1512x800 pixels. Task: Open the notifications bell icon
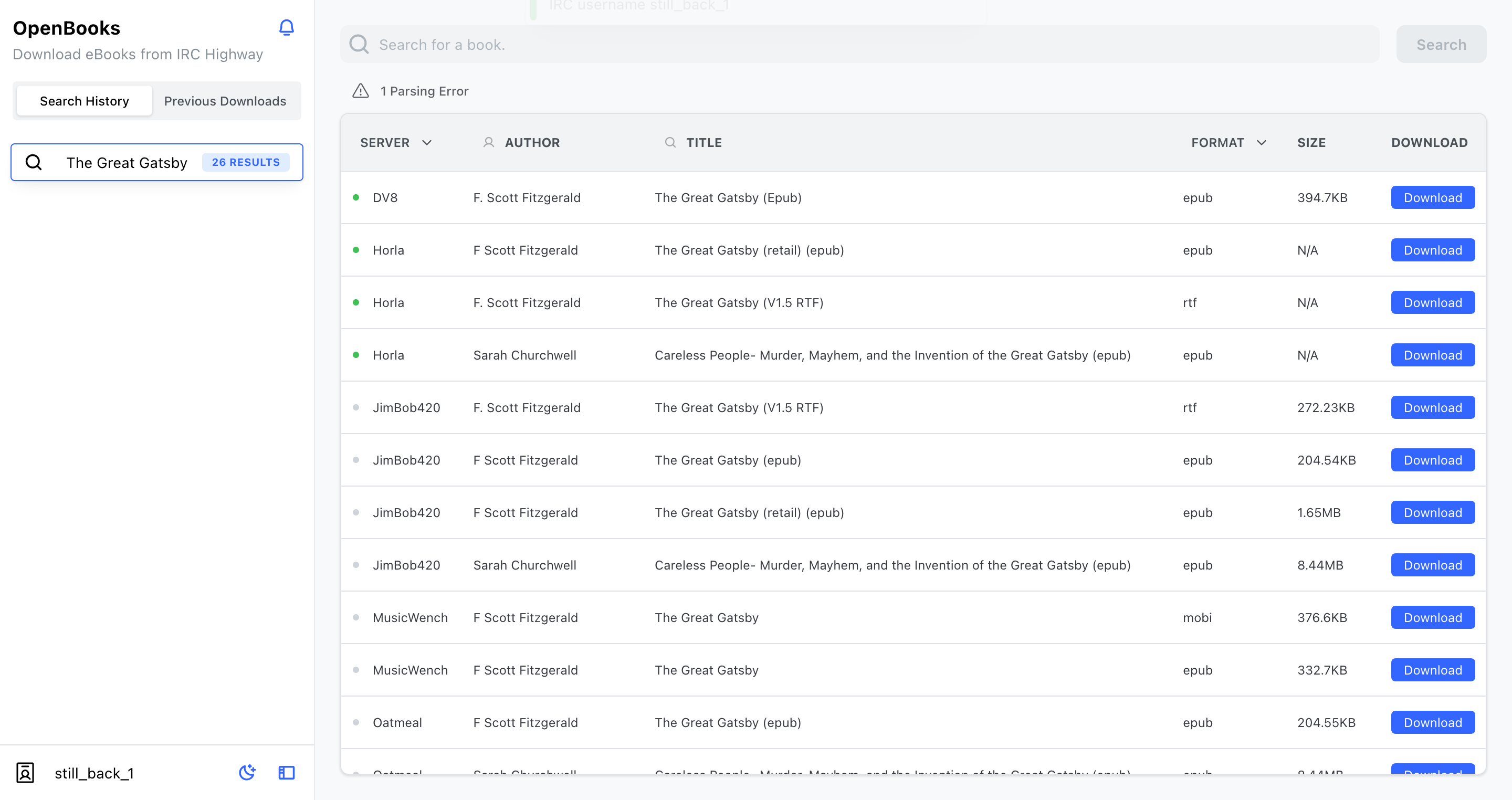(287, 28)
